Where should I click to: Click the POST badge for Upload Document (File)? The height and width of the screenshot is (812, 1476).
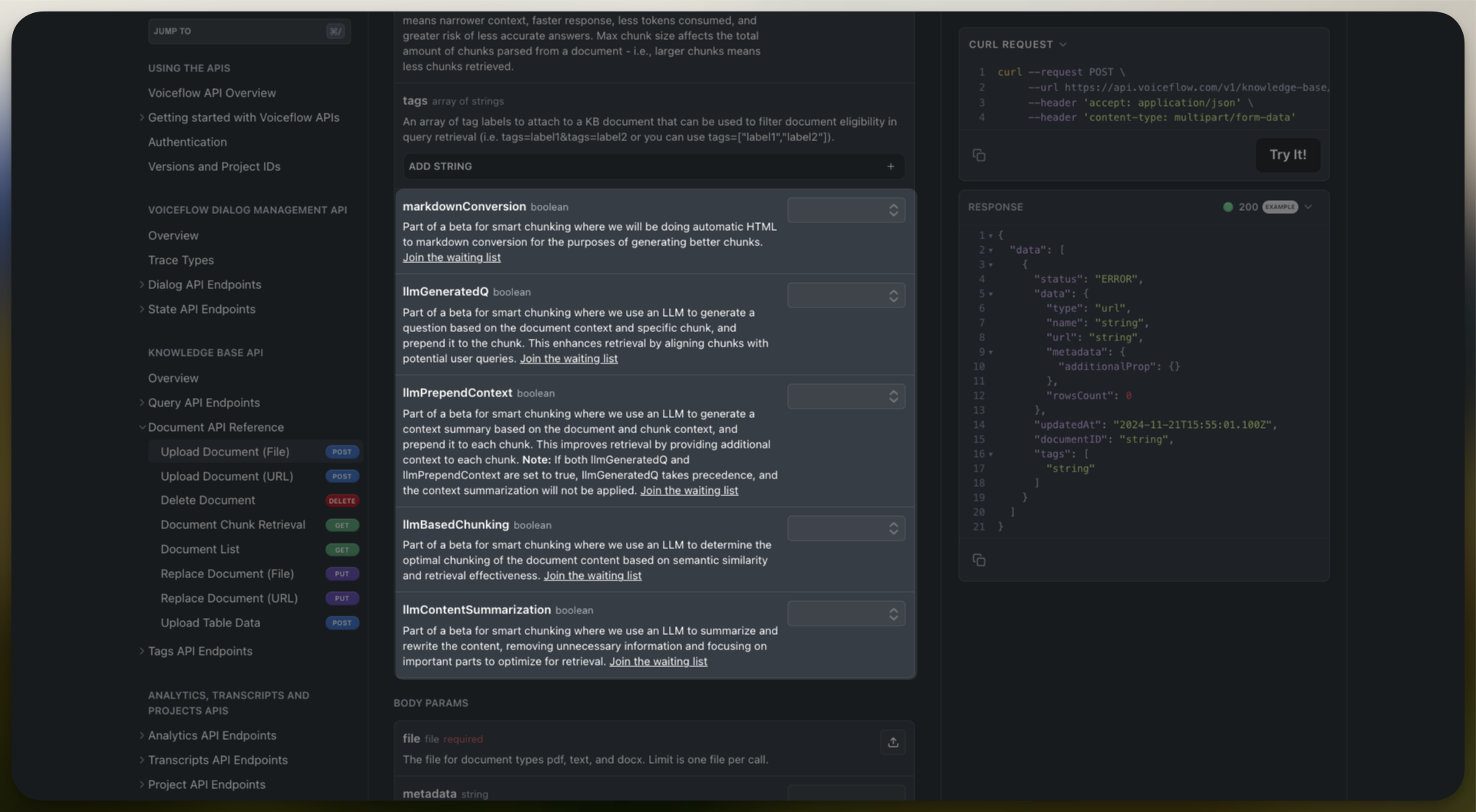pyautogui.click(x=342, y=452)
